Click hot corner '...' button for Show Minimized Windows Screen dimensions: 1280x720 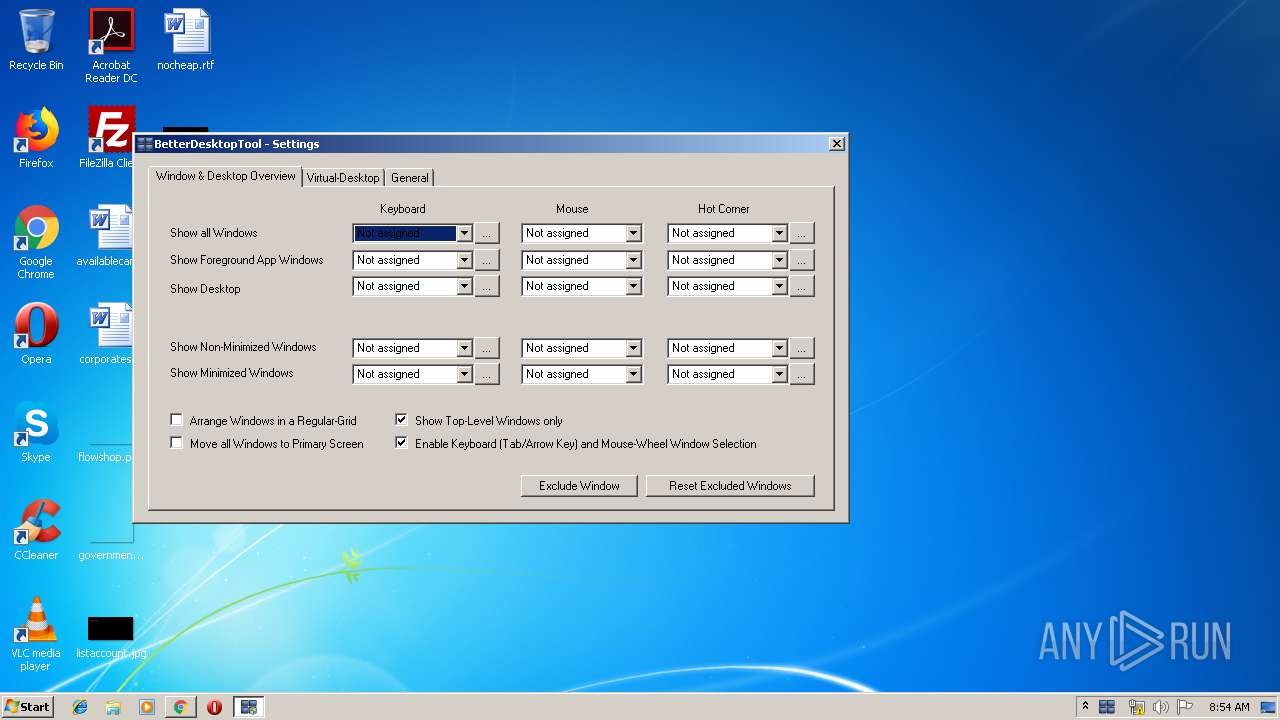(802, 374)
